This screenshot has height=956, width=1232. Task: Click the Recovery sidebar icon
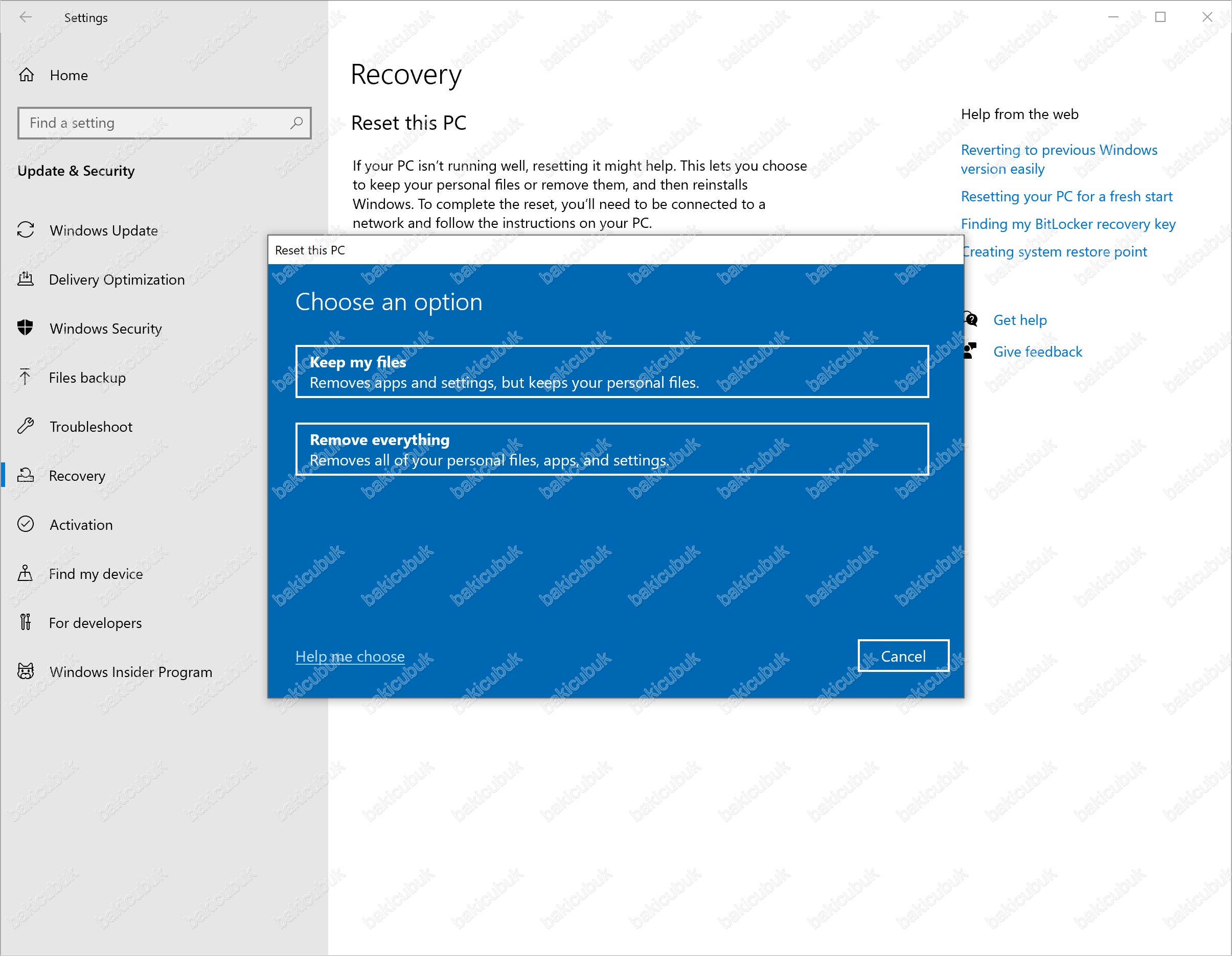(x=26, y=475)
